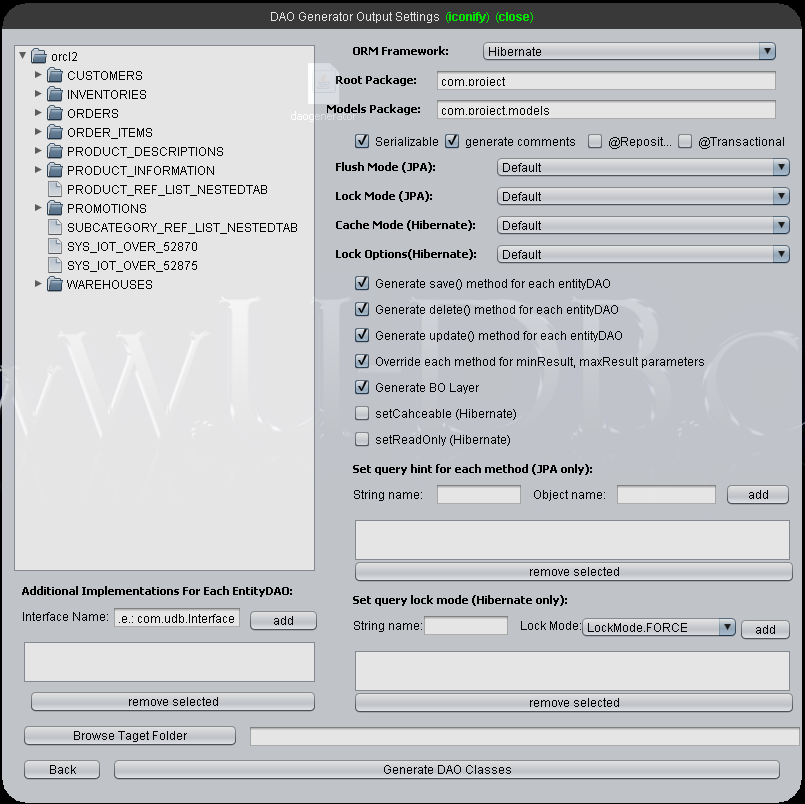The image size is (805, 804).
Task: Open the Cache Mode (Hibernate) dropdown
Action: pyautogui.click(x=643, y=225)
